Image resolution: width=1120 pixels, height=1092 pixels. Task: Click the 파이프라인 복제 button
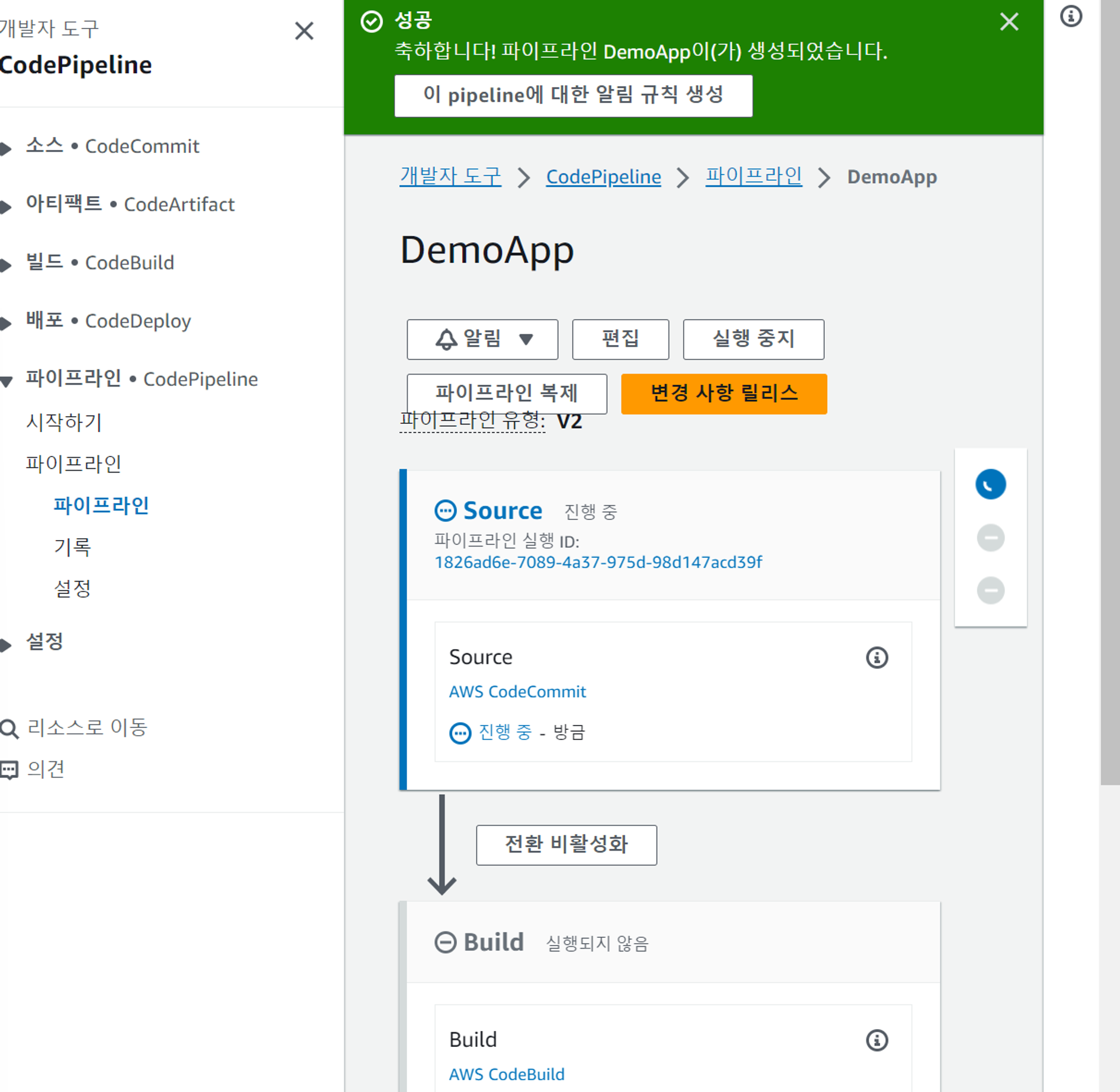click(x=507, y=393)
